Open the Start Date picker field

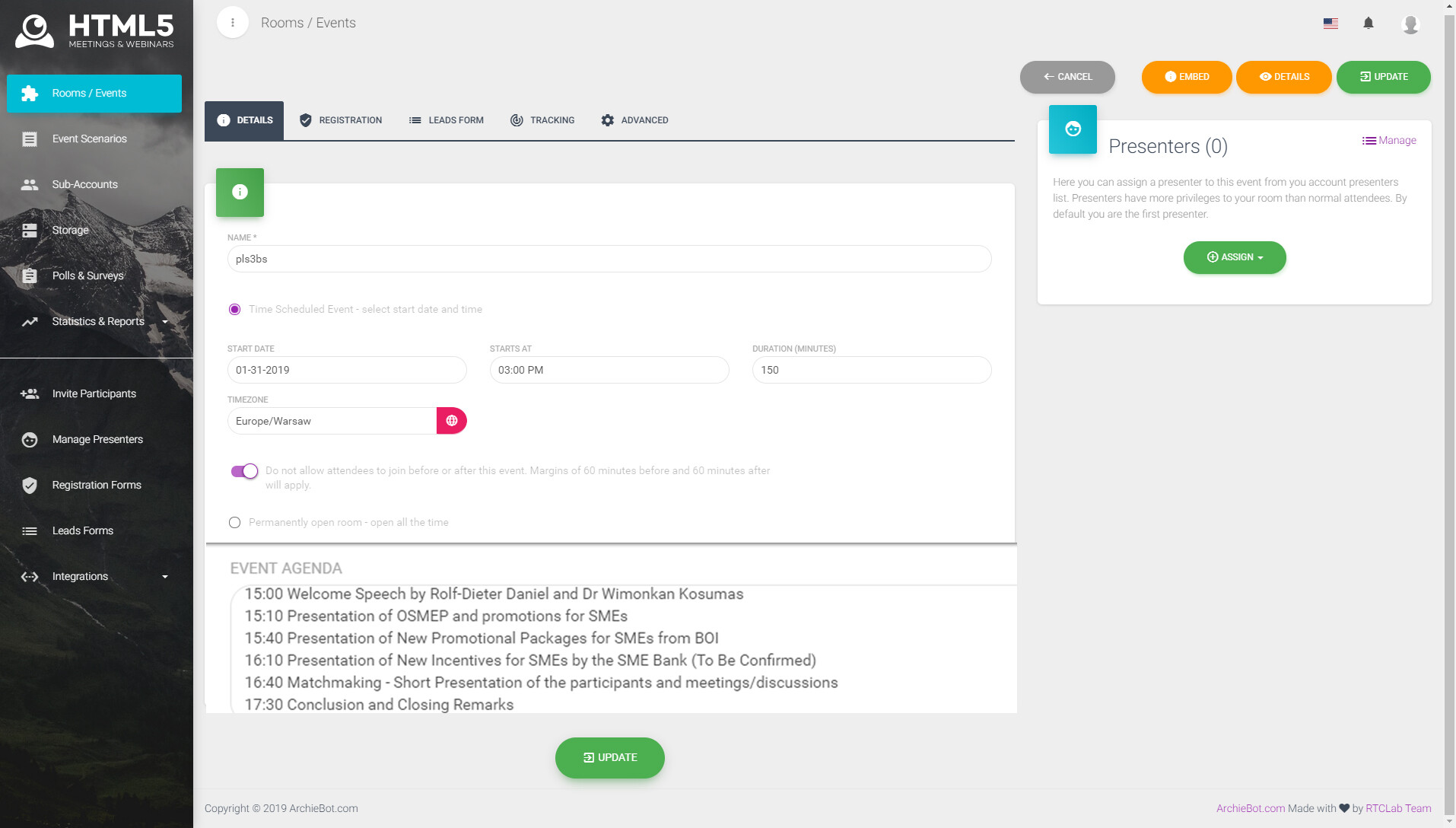pyautogui.click(x=347, y=370)
